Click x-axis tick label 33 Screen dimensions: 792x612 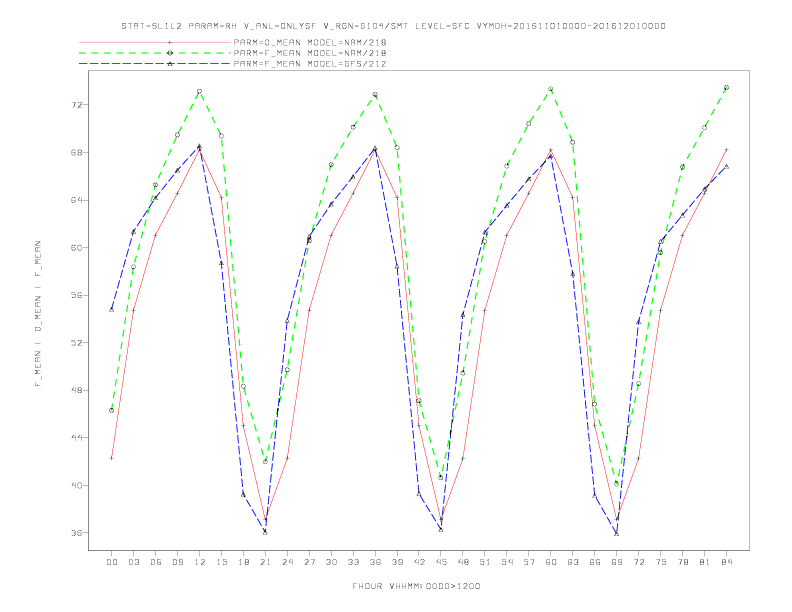click(353, 562)
